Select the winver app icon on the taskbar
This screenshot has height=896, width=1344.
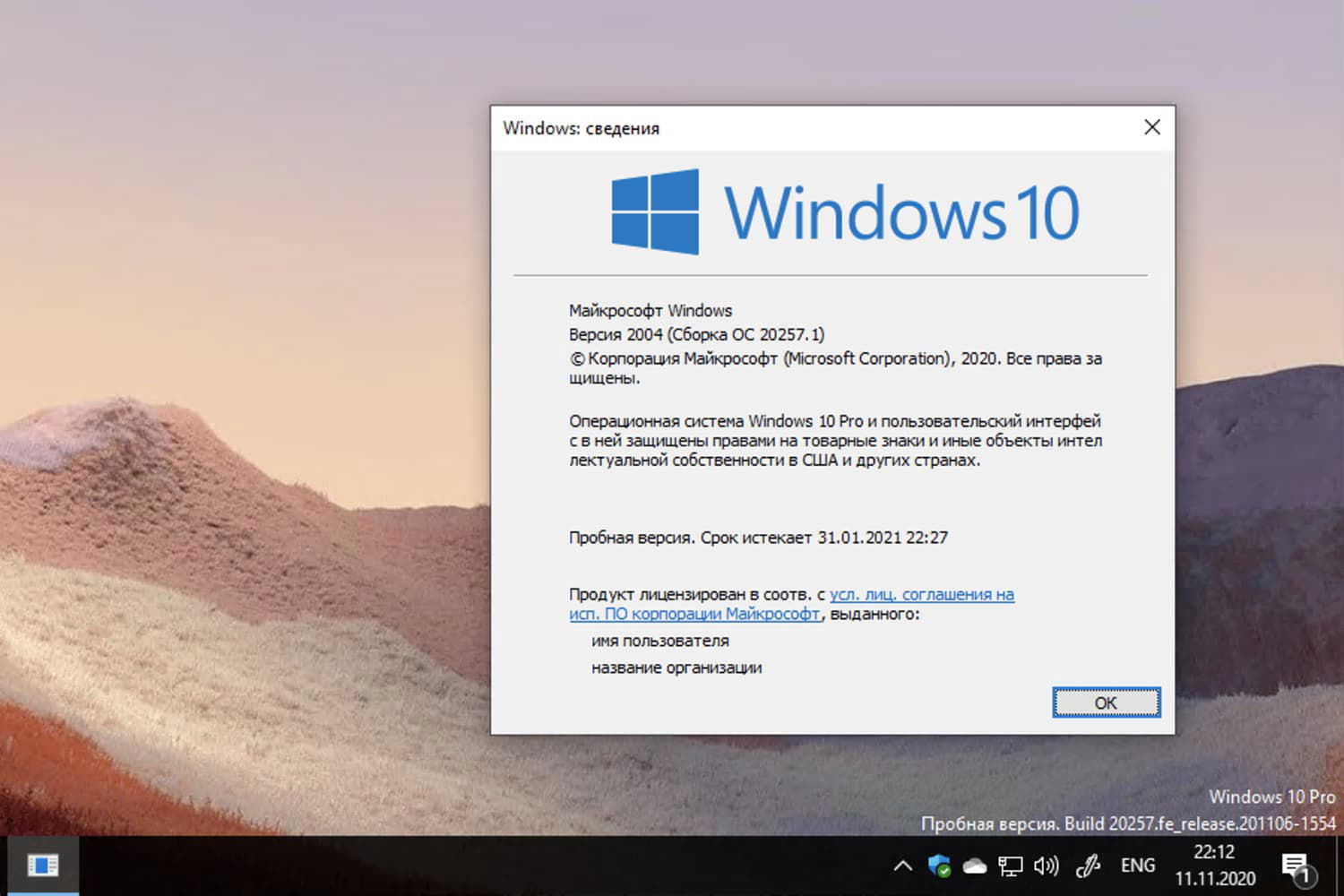pyautogui.click(x=43, y=864)
